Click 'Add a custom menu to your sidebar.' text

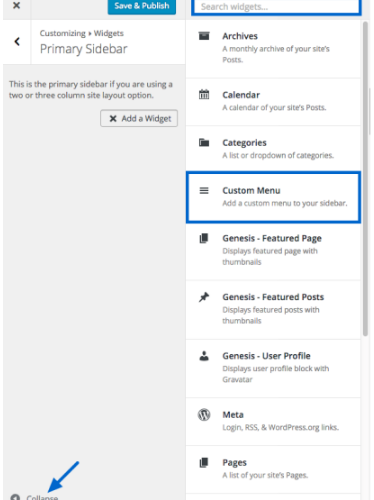point(285,203)
